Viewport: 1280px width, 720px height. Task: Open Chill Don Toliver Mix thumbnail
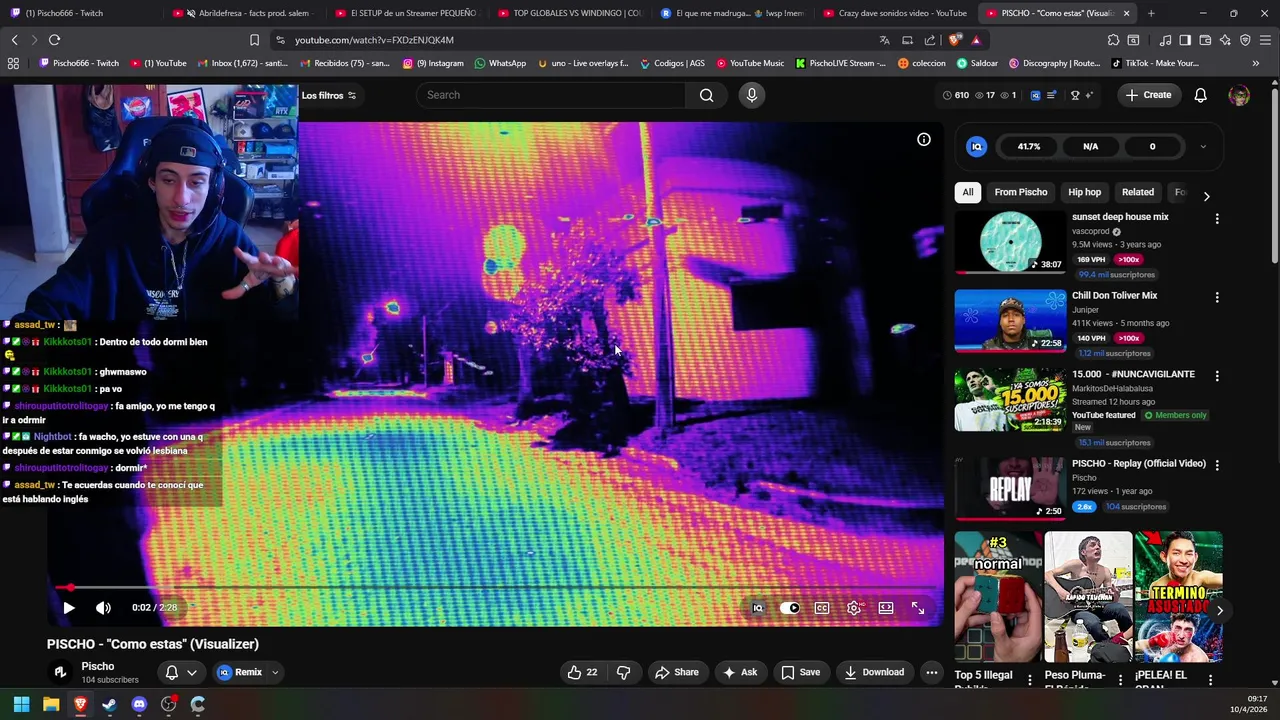(x=1010, y=321)
